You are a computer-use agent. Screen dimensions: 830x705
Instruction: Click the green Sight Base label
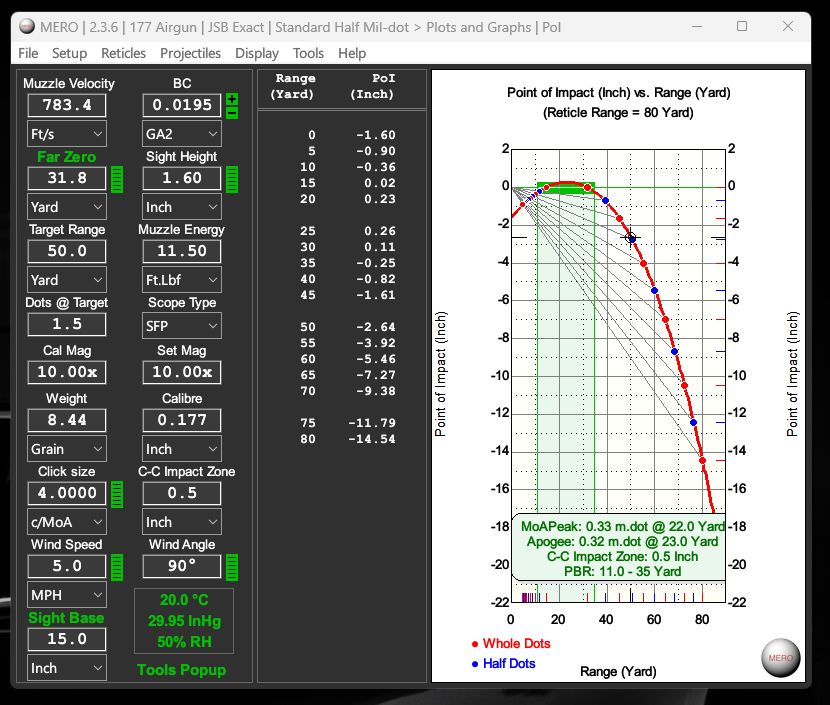tap(66, 618)
